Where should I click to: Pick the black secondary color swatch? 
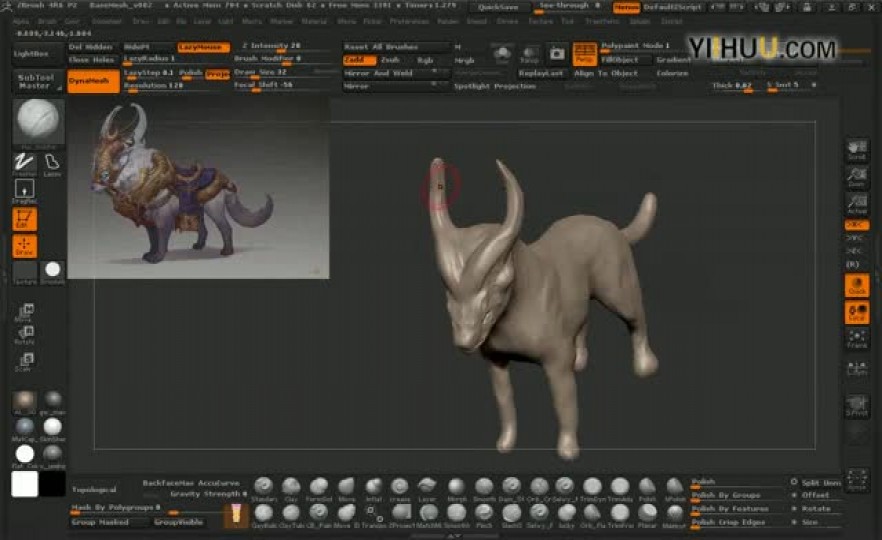(52, 484)
